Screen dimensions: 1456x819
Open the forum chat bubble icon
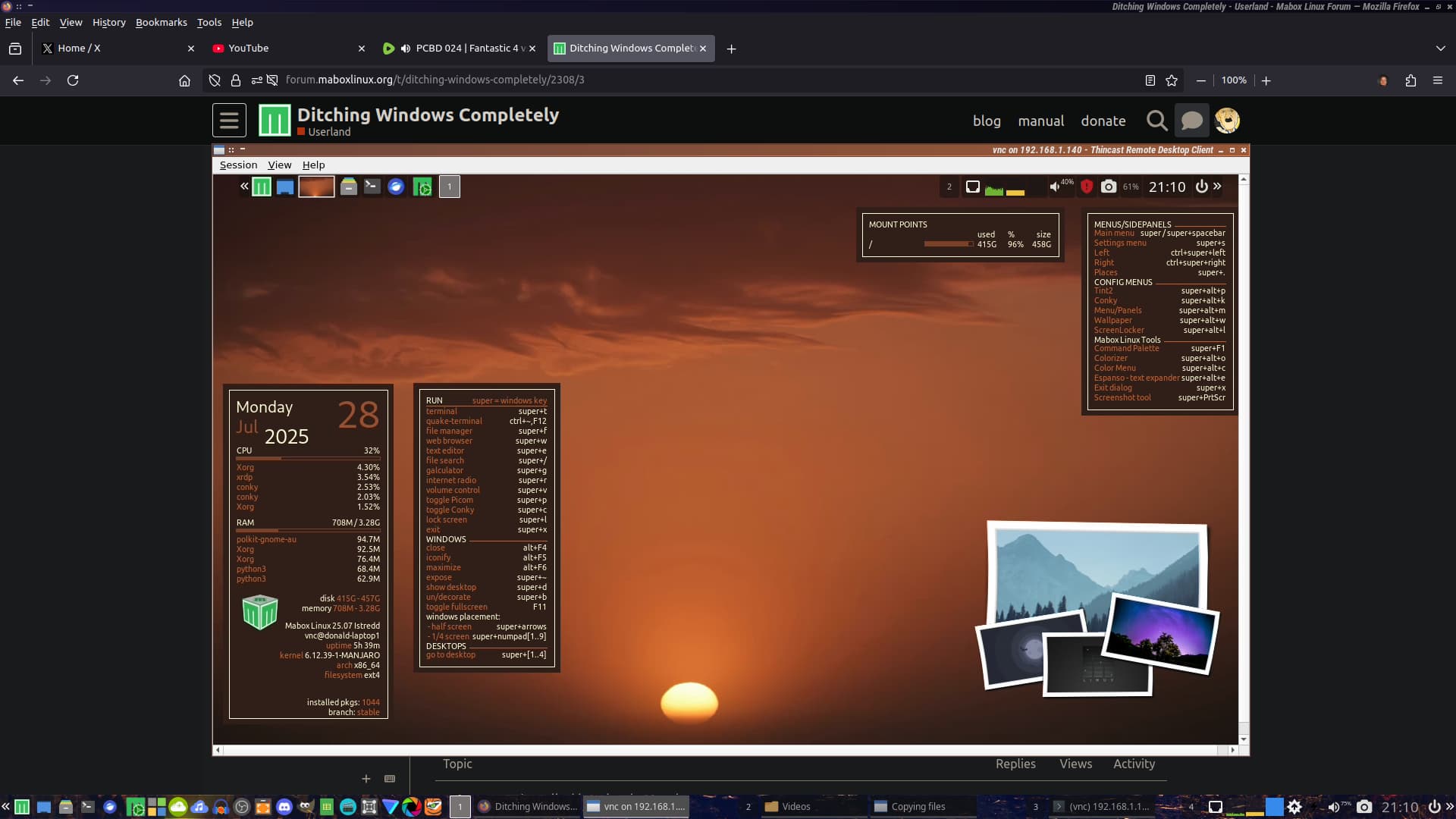click(x=1191, y=120)
